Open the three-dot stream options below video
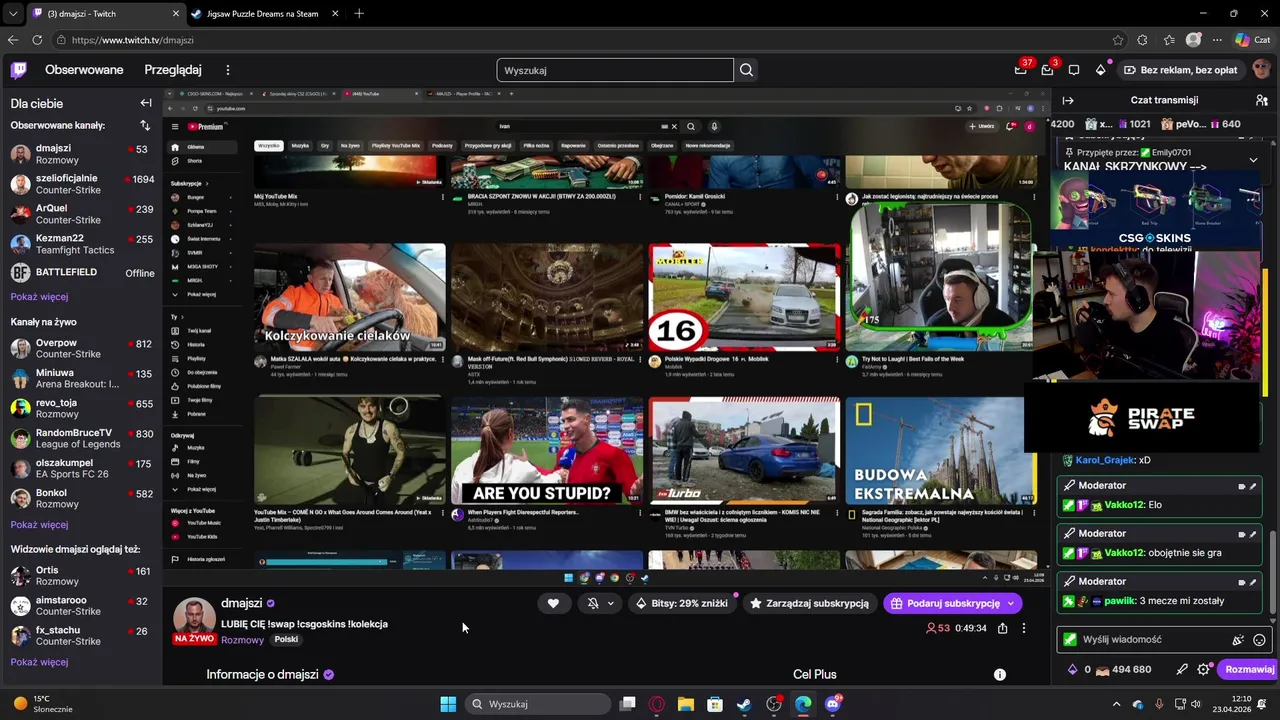The image size is (1280, 720). tap(1023, 628)
